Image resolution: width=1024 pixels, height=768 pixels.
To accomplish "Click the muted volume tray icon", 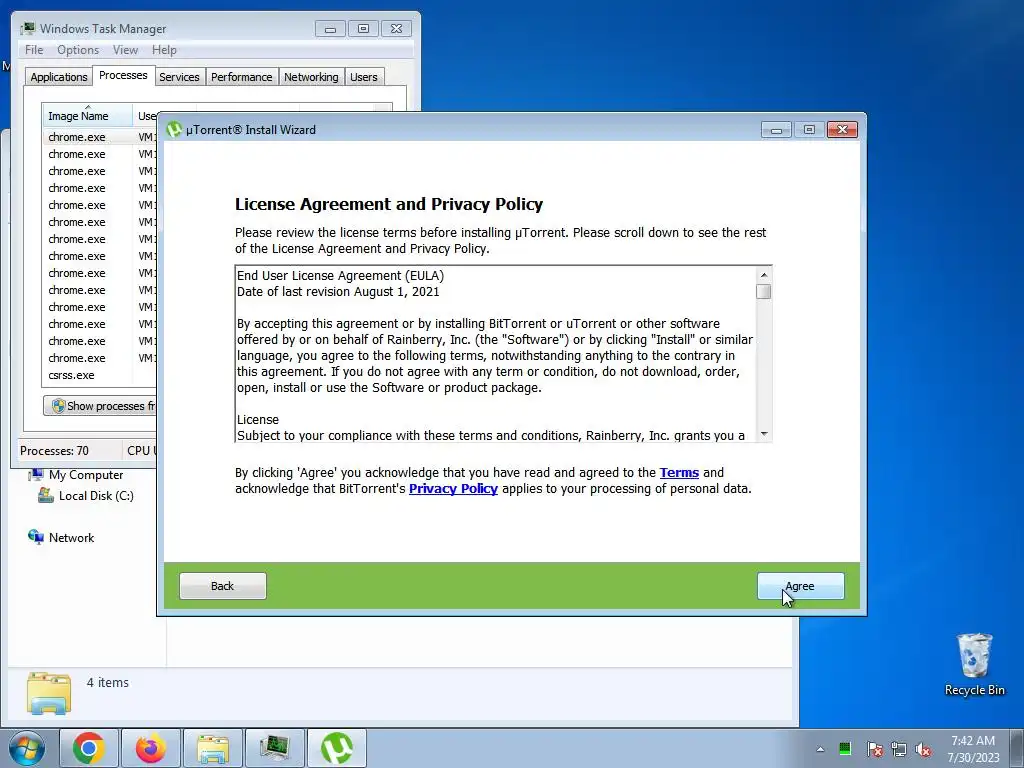I will click(x=923, y=749).
